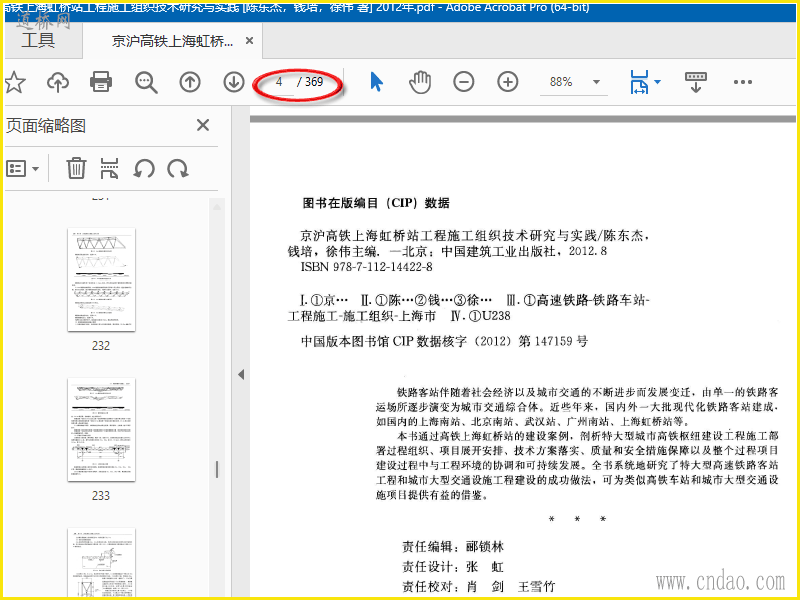Viewport: 800px width, 600px height.
Task: Go to the next page
Action: click(234, 82)
